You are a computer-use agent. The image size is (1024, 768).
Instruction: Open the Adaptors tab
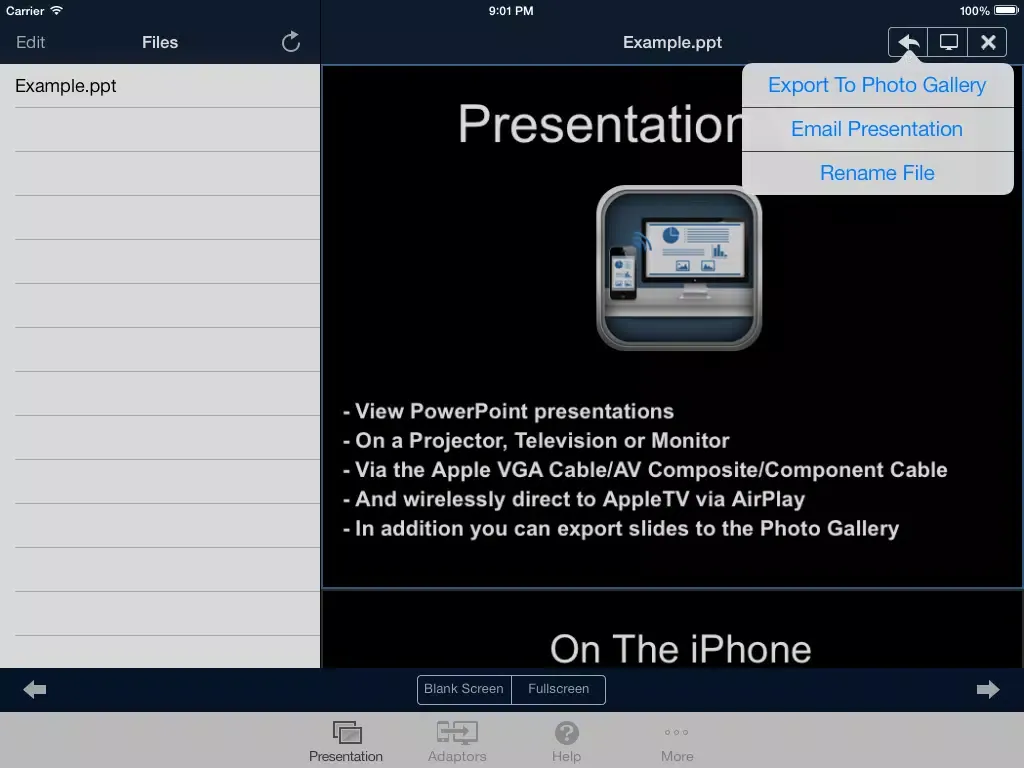(x=457, y=741)
